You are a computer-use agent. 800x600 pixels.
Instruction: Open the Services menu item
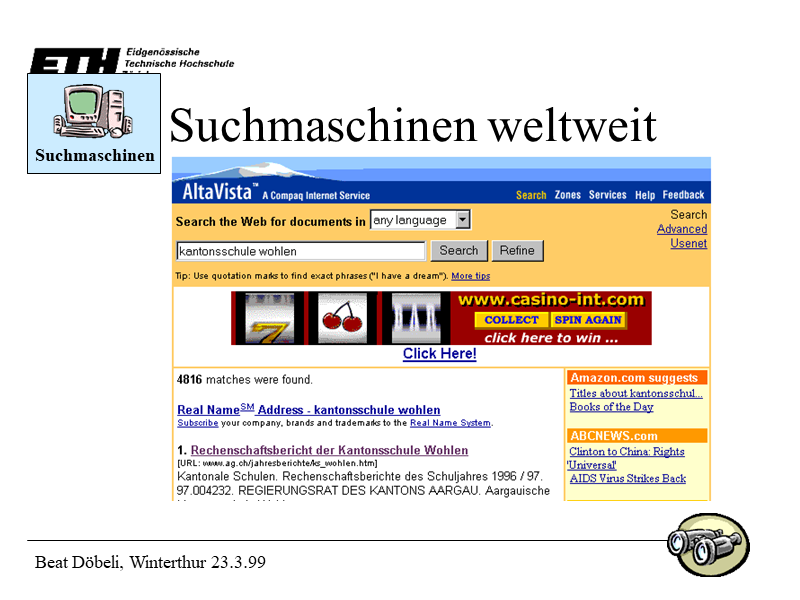[x=608, y=195]
